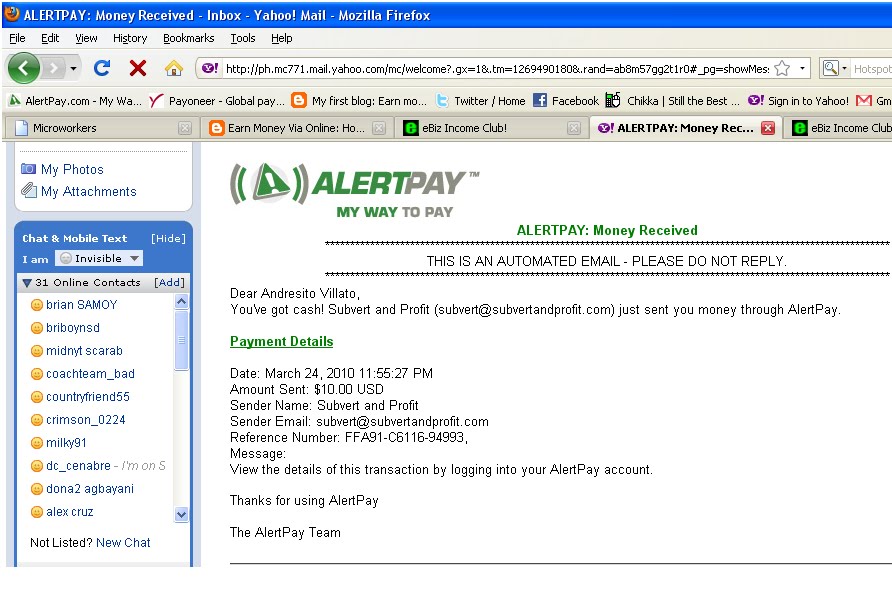This screenshot has height=600, width=892.
Task: Stop loading the page with red X
Action: click(x=138, y=69)
